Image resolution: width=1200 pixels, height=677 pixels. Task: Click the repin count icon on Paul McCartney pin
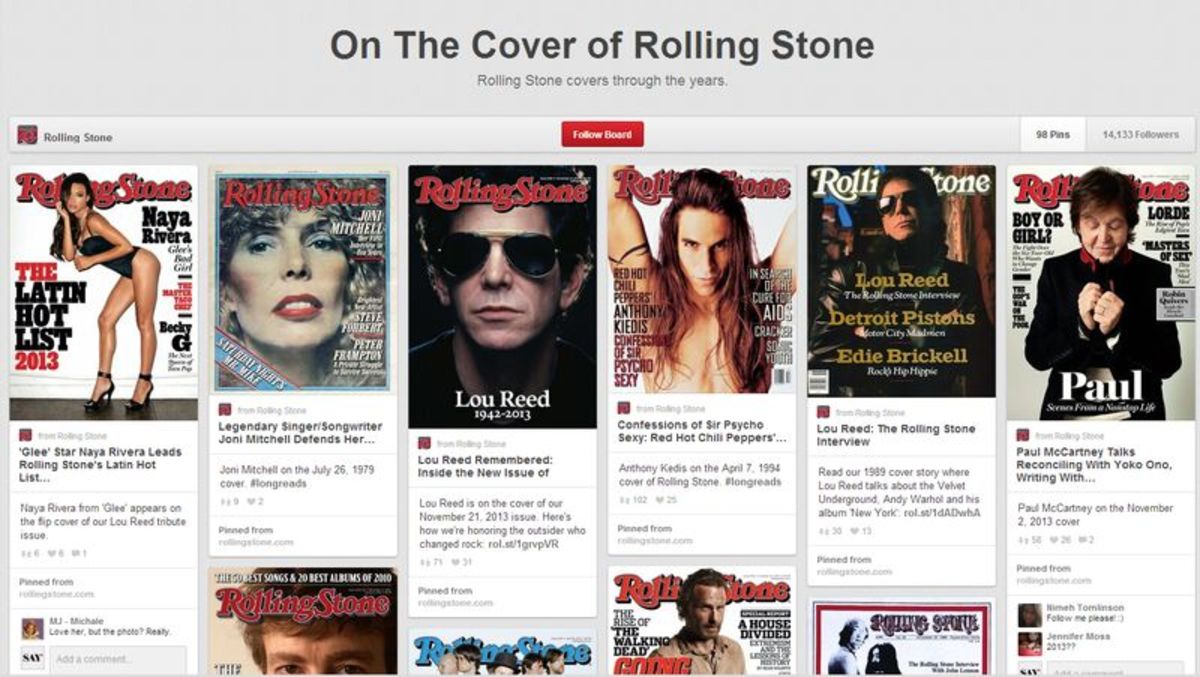coord(1022,541)
